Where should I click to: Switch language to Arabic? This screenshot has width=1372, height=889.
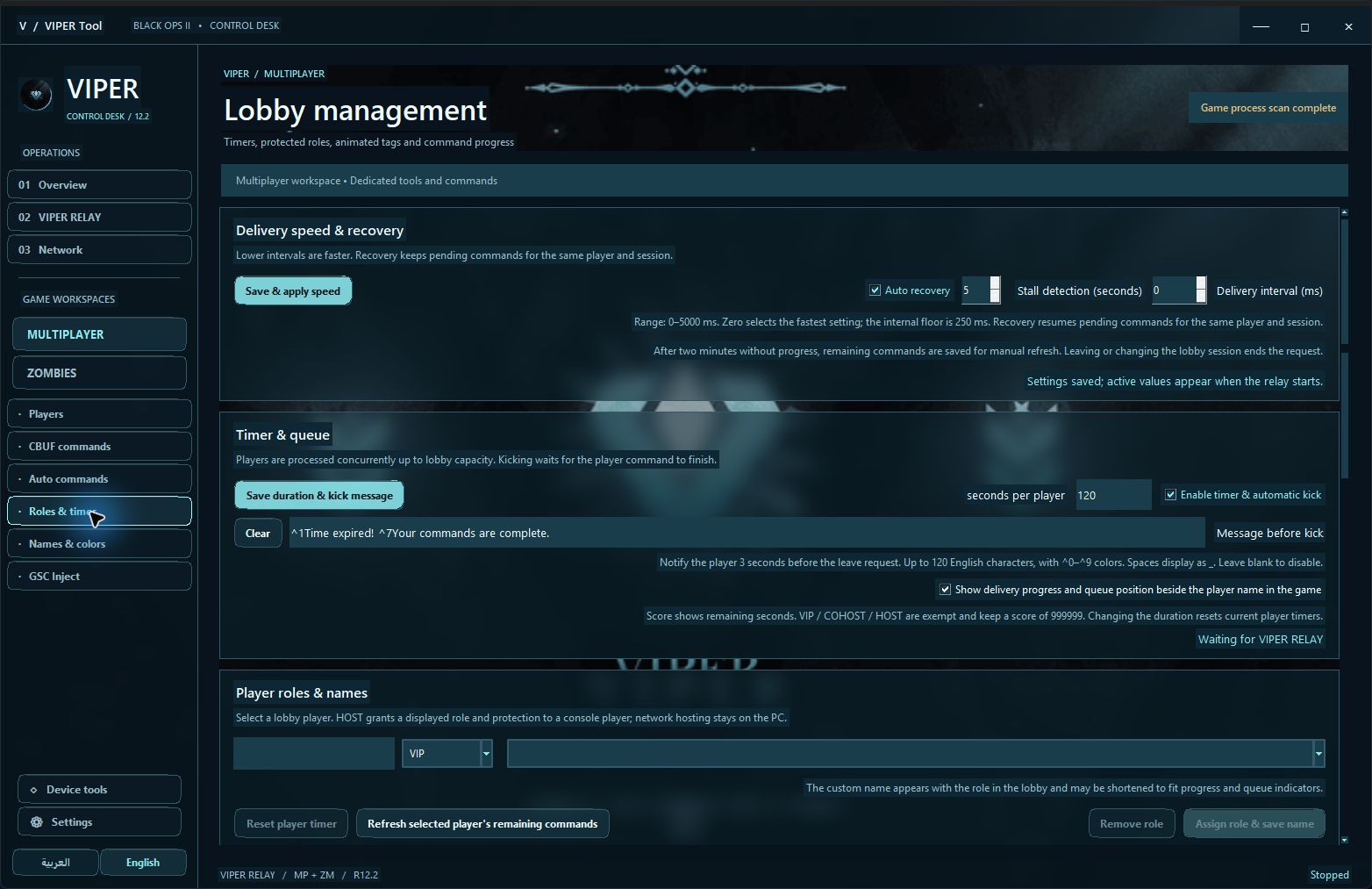55,863
